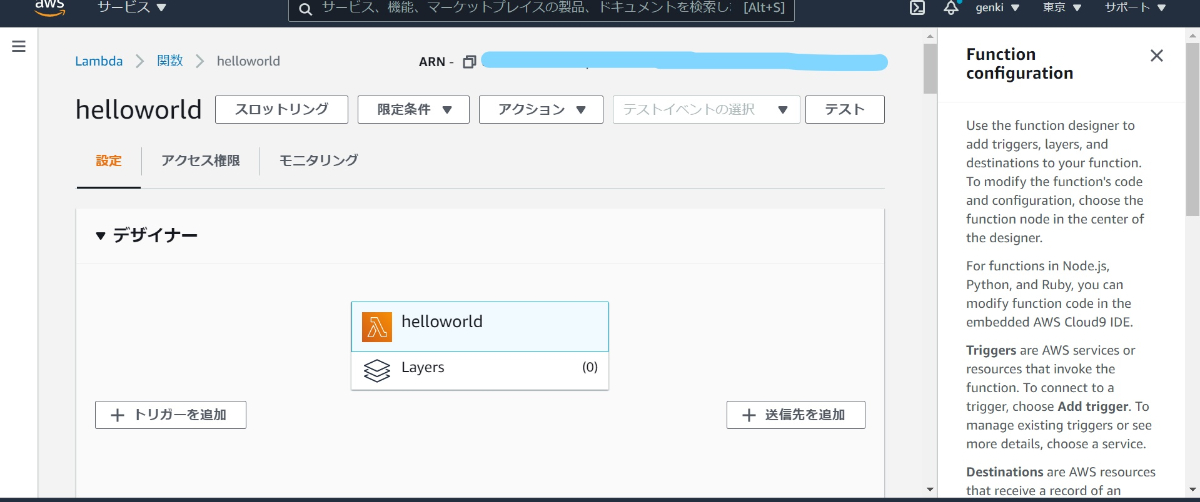Open the テストイベントの選択 dropdown
1200x502 pixels.
coord(707,110)
